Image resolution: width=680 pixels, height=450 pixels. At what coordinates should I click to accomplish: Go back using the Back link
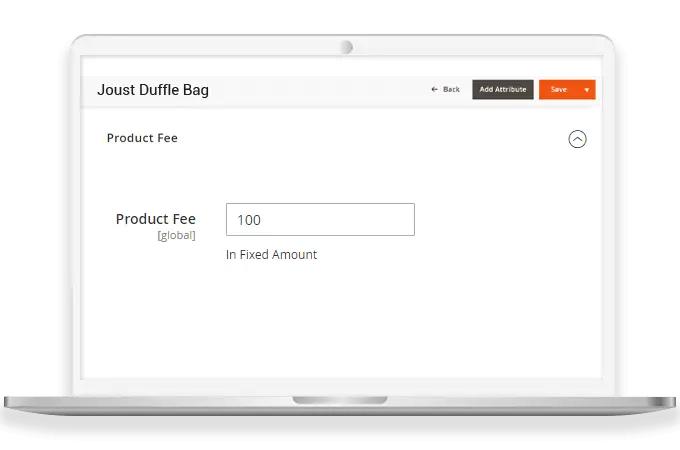(446, 90)
